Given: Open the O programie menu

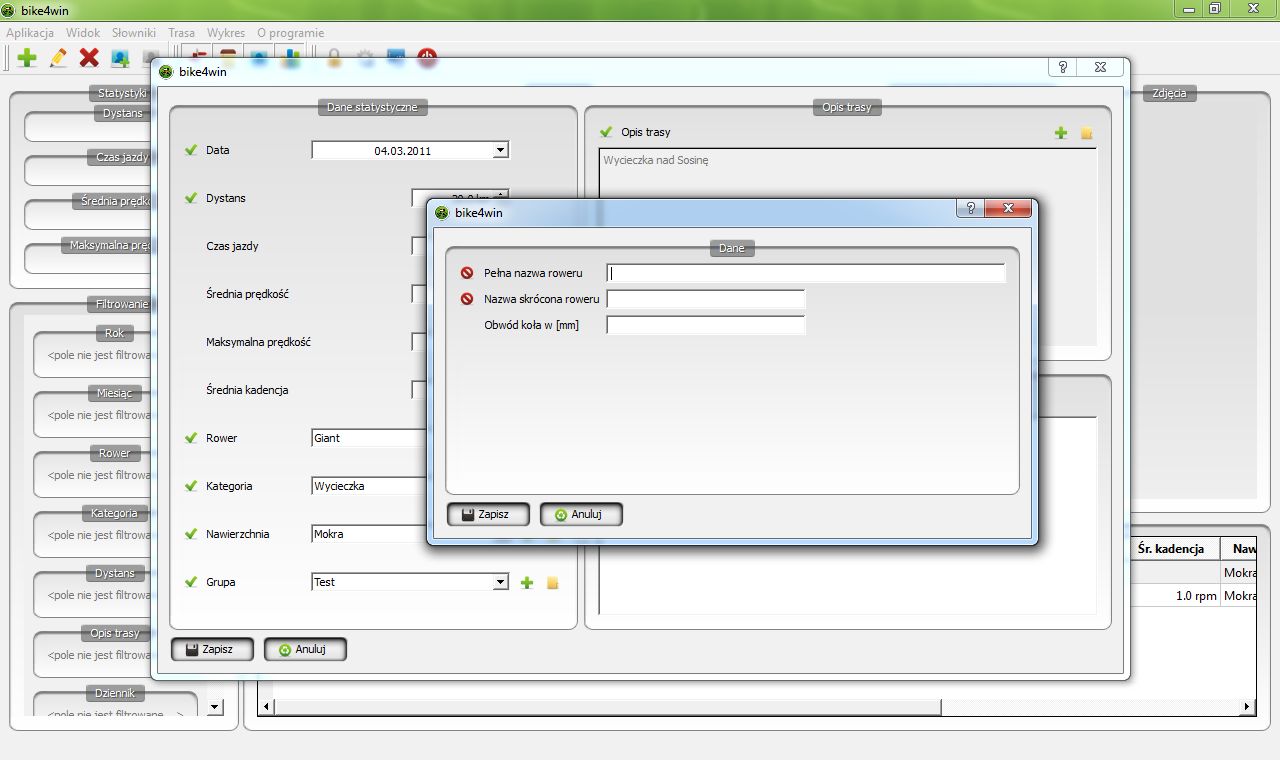Looking at the screenshot, I should pyautogui.click(x=290, y=33).
